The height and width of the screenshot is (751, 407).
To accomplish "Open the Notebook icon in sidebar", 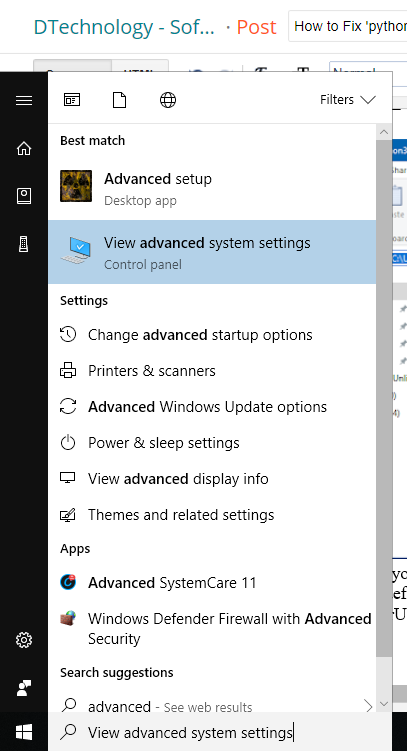I will (x=24, y=196).
